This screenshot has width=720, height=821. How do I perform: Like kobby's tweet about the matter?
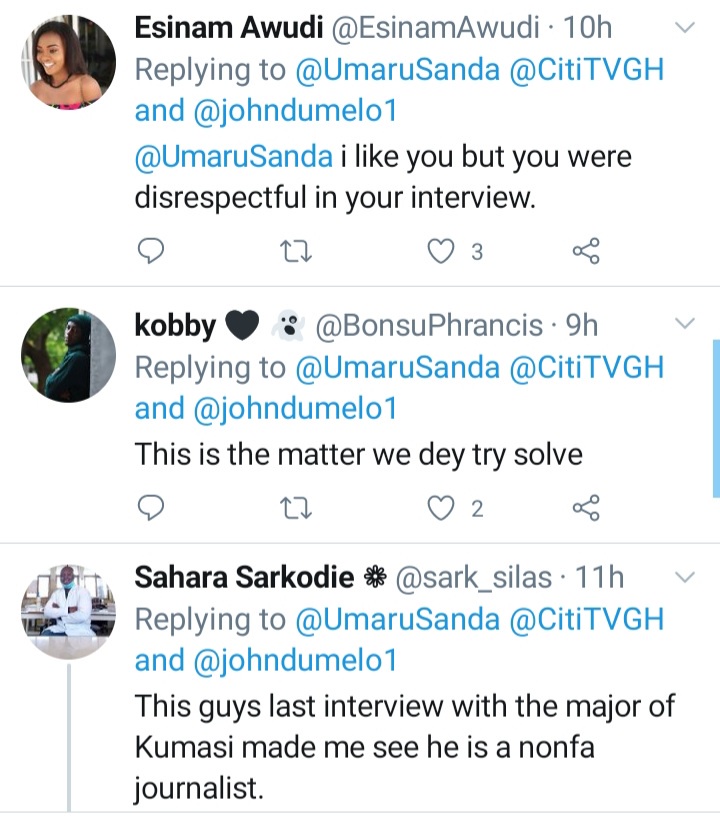[441, 508]
